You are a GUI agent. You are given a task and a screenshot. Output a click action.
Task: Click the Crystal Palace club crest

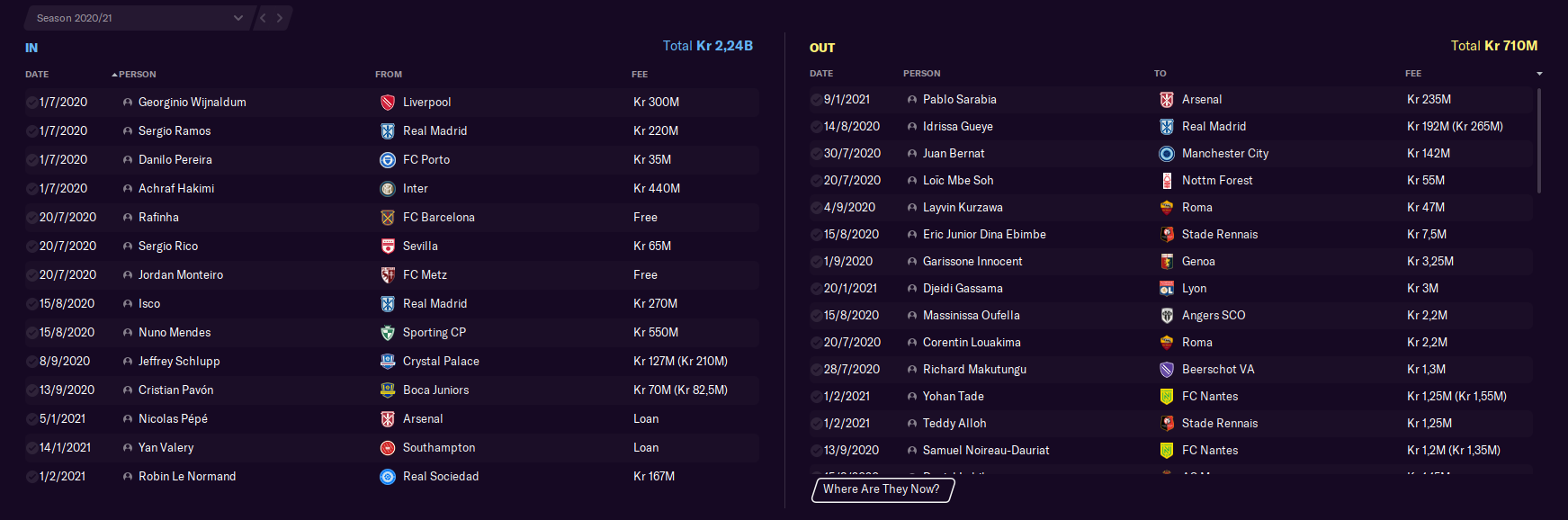pos(388,362)
